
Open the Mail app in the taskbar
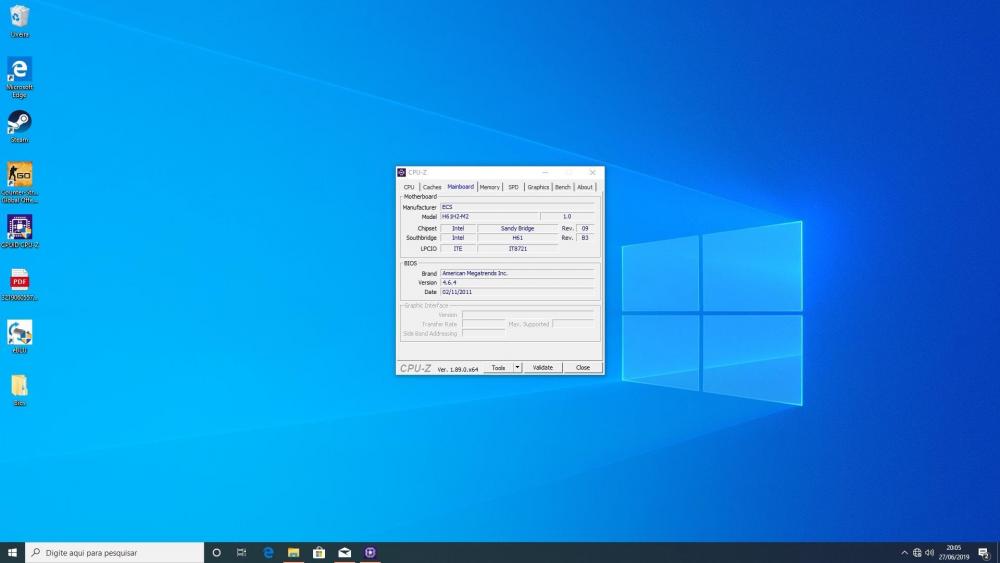tap(344, 552)
